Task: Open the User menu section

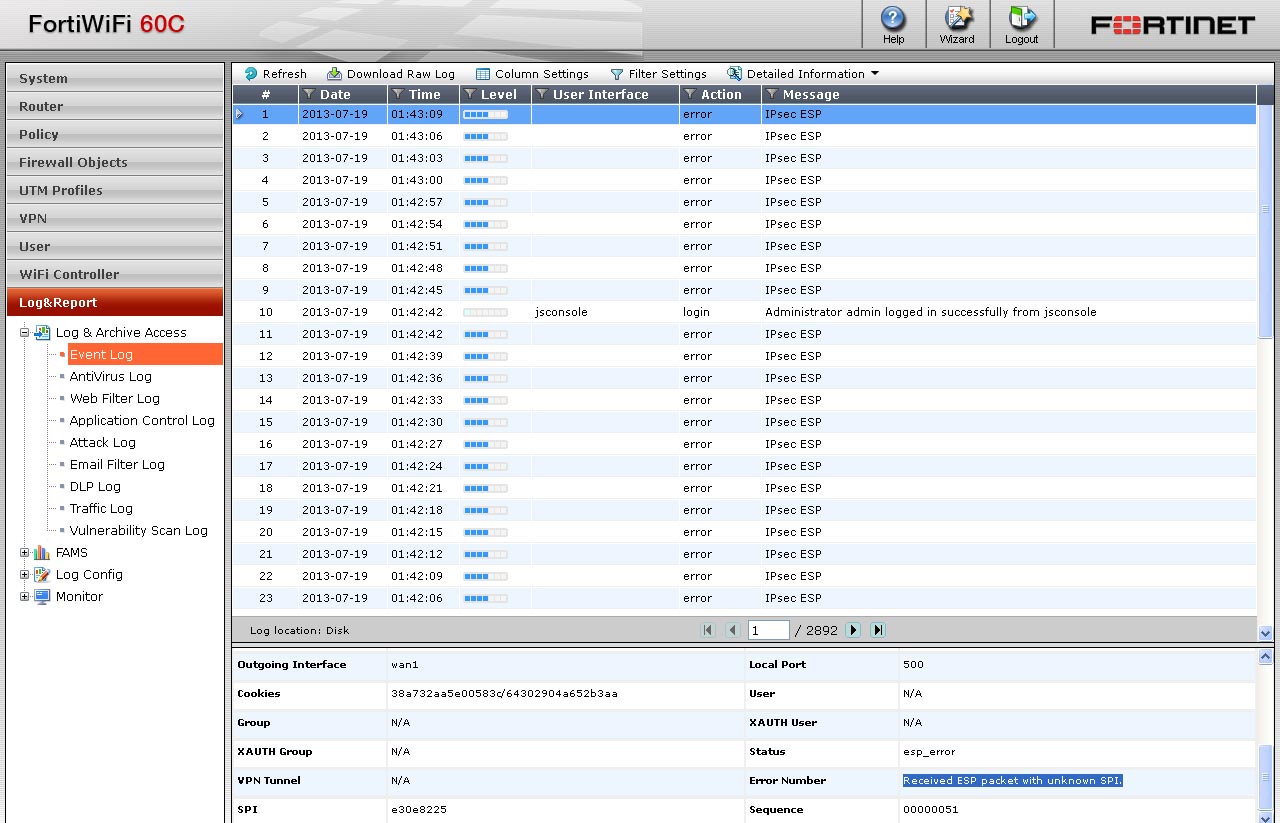Action: coord(115,246)
